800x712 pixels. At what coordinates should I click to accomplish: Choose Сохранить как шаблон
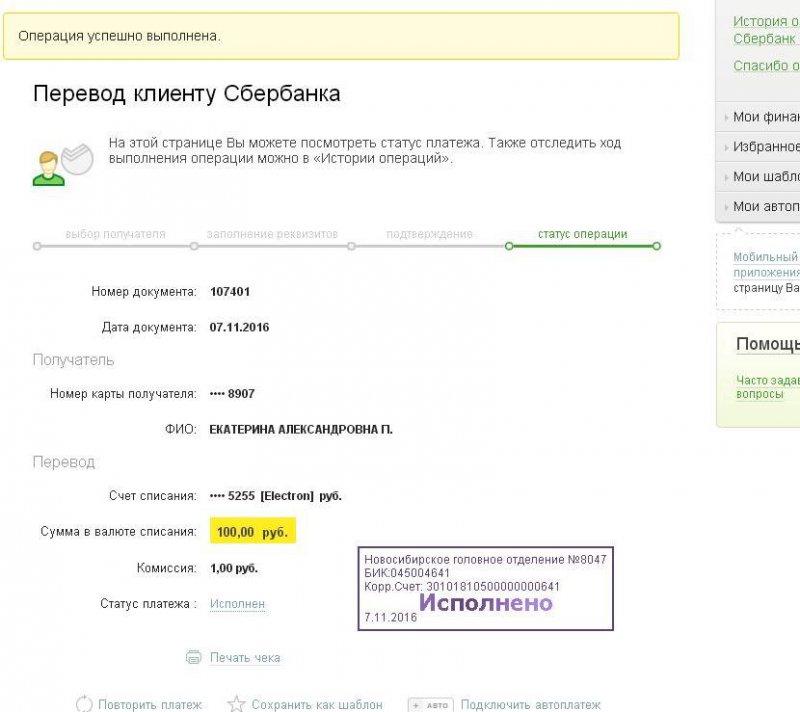point(317,704)
